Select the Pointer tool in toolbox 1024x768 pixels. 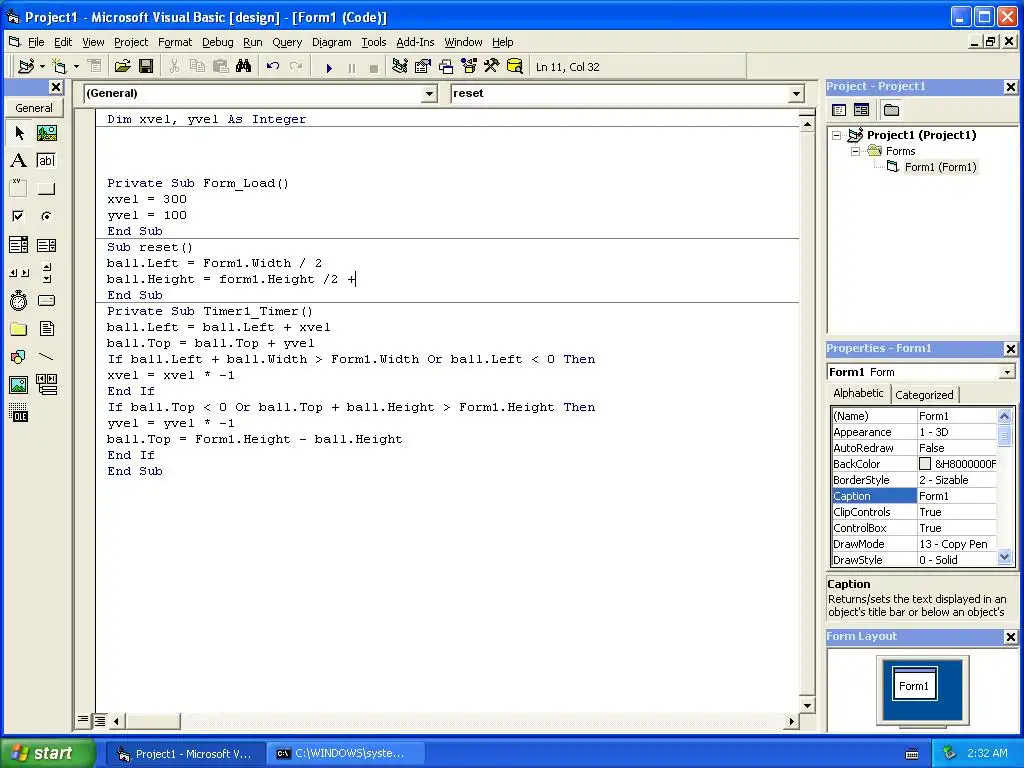tap(19, 133)
